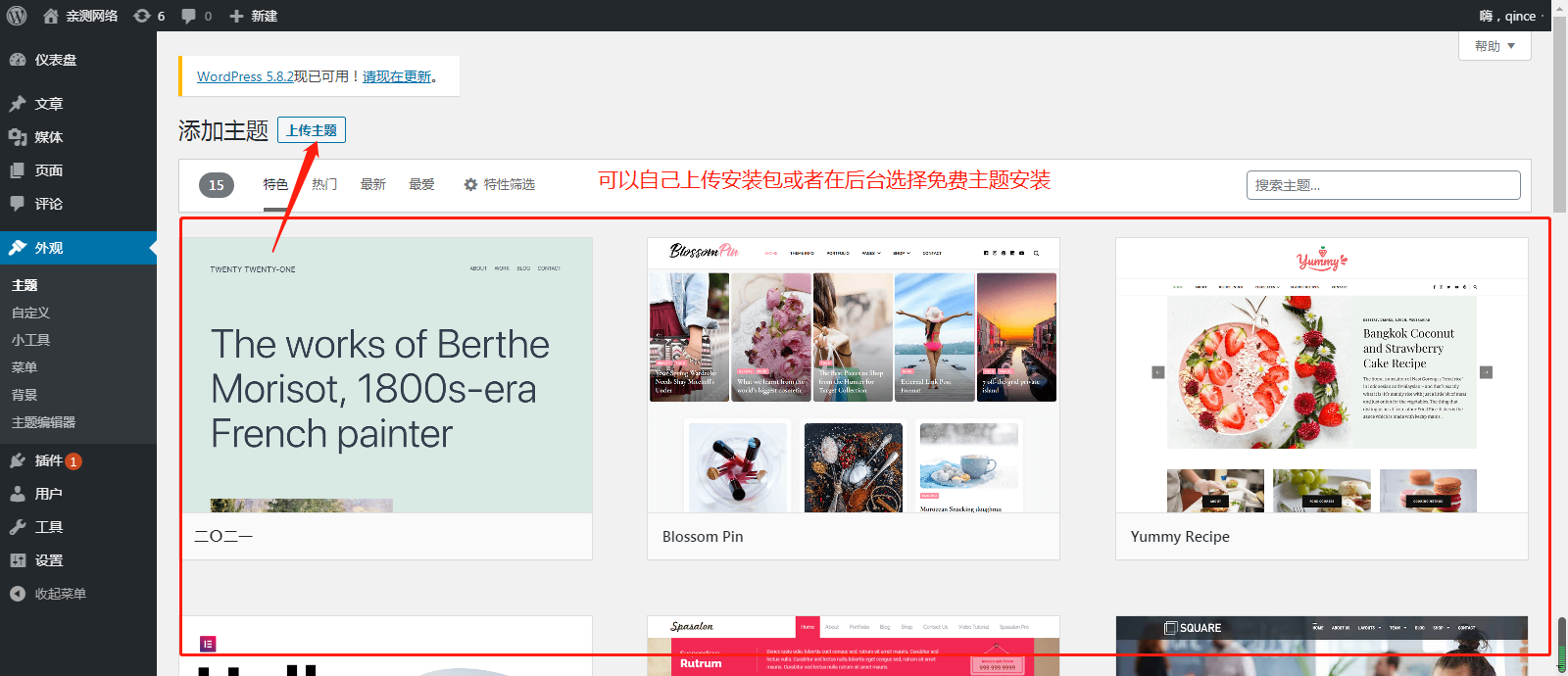Select the Yummy Recipe theme thumbnail
Image resolution: width=1568 pixels, height=676 pixels.
pos(1321,375)
